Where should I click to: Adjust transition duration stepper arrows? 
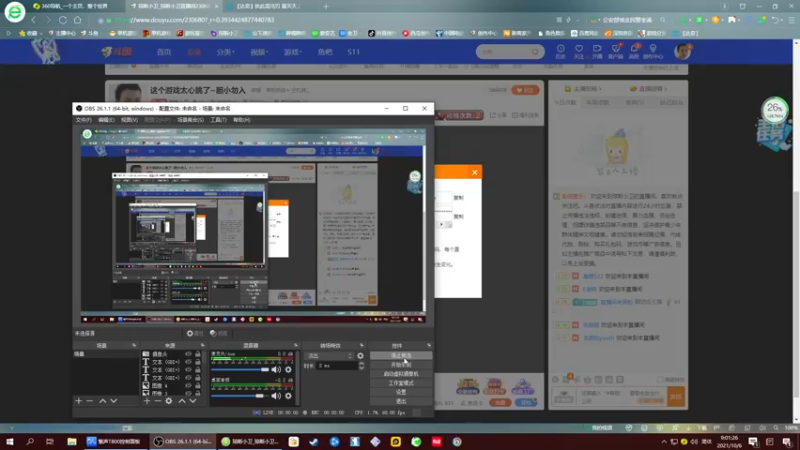tap(361, 365)
